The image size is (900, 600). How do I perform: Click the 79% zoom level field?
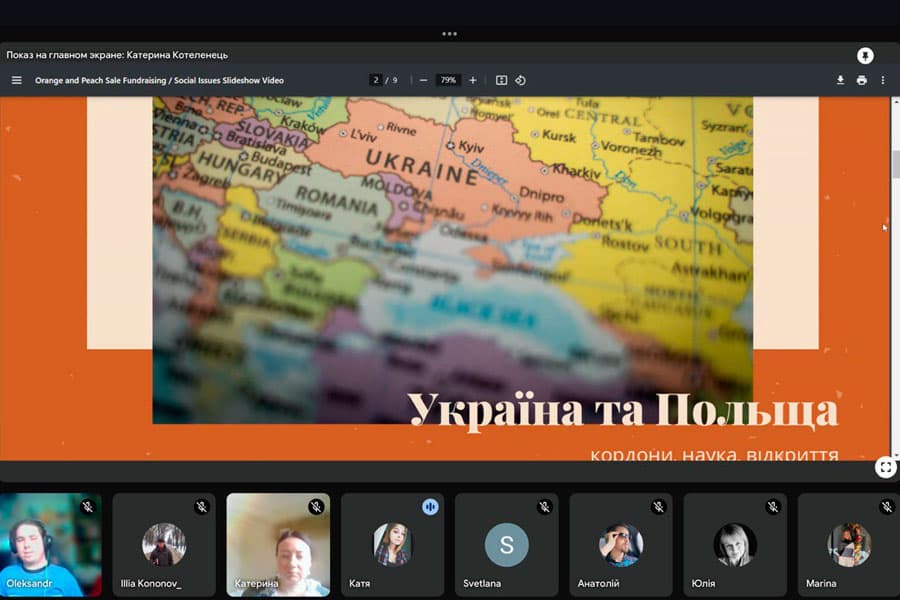click(x=448, y=80)
